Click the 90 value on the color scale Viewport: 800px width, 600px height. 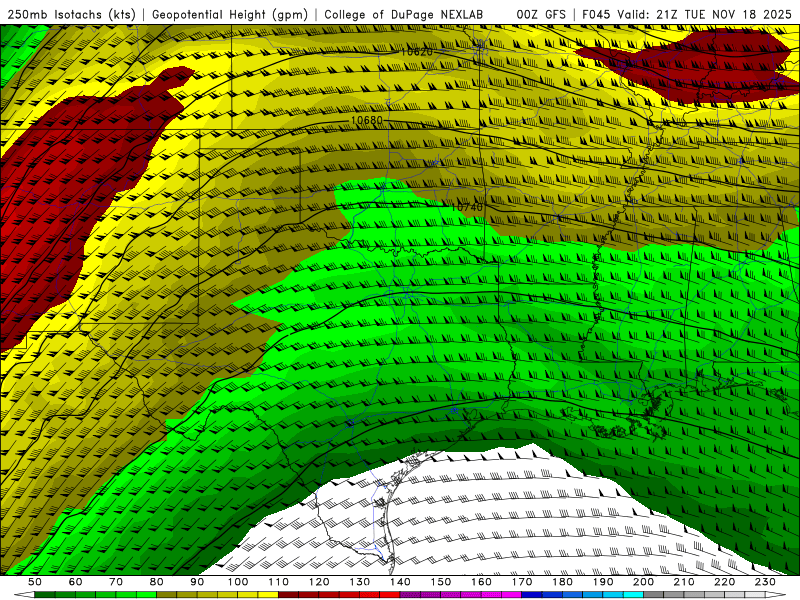pyautogui.click(x=197, y=582)
